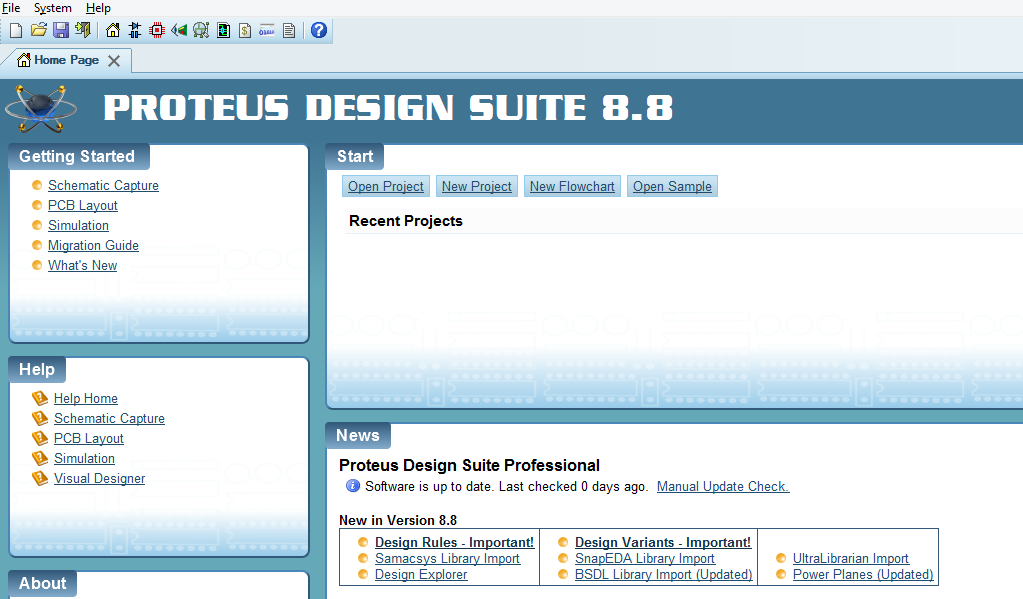Click the New Project toolbar icon
The image size is (1023, 599).
16,30
